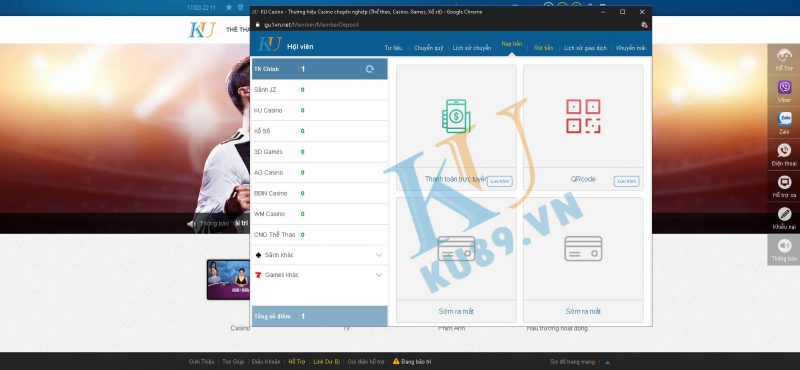Click the KU logo in Hội viên popup
Screen dimensions: 800x370
coord(269,44)
